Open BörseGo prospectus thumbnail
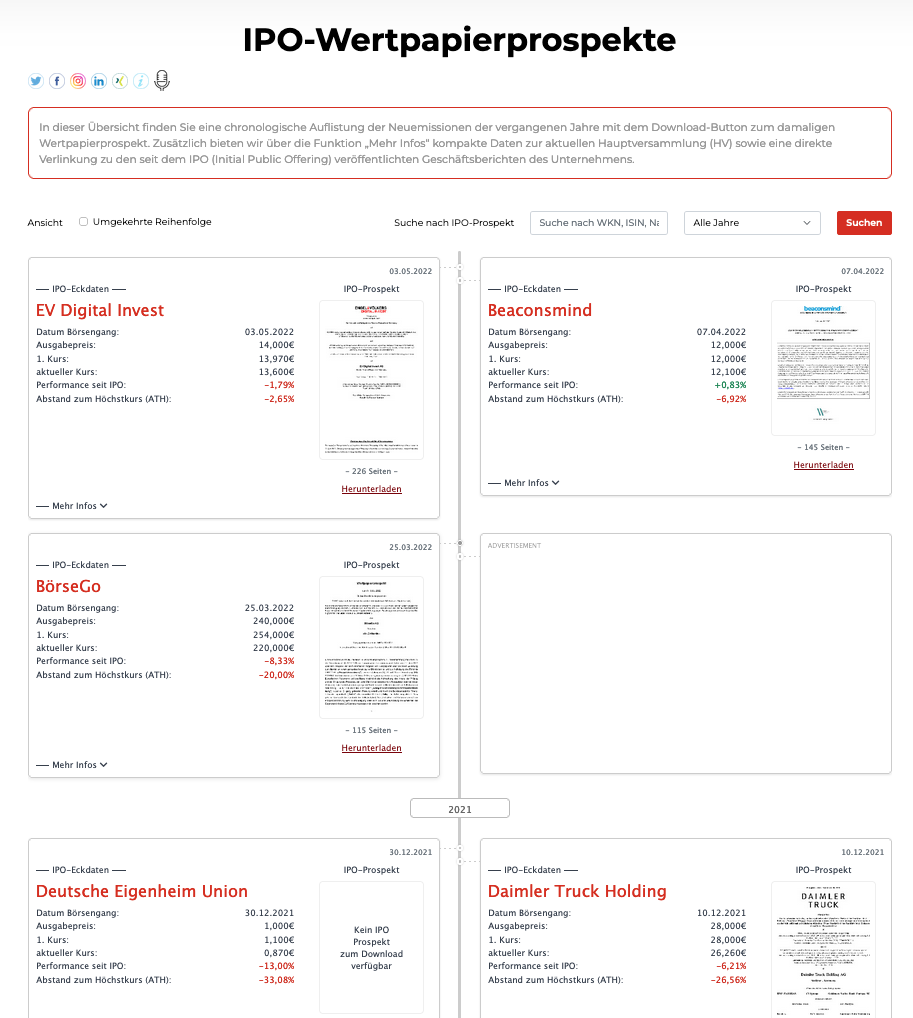Image resolution: width=913 pixels, height=1018 pixels. pyautogui.click(x=371, y=647)
